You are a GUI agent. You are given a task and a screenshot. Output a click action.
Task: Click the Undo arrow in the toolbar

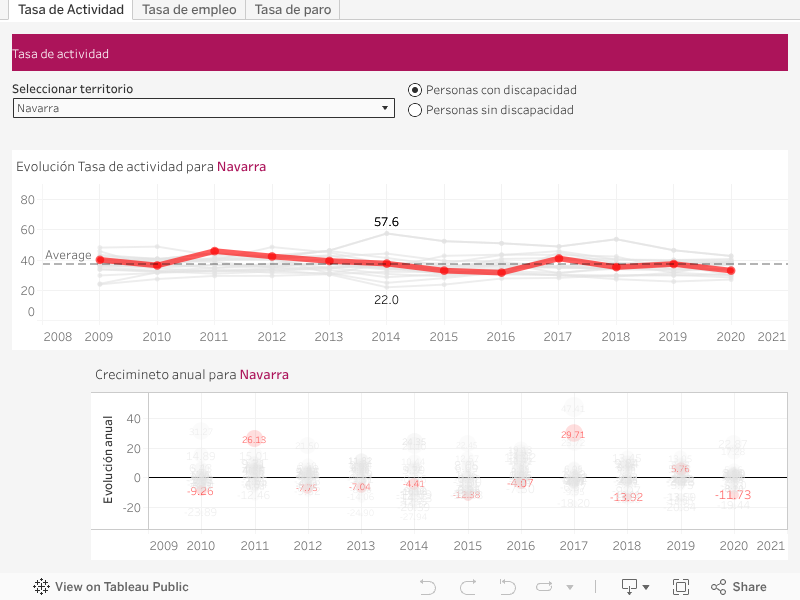(428, 587)
